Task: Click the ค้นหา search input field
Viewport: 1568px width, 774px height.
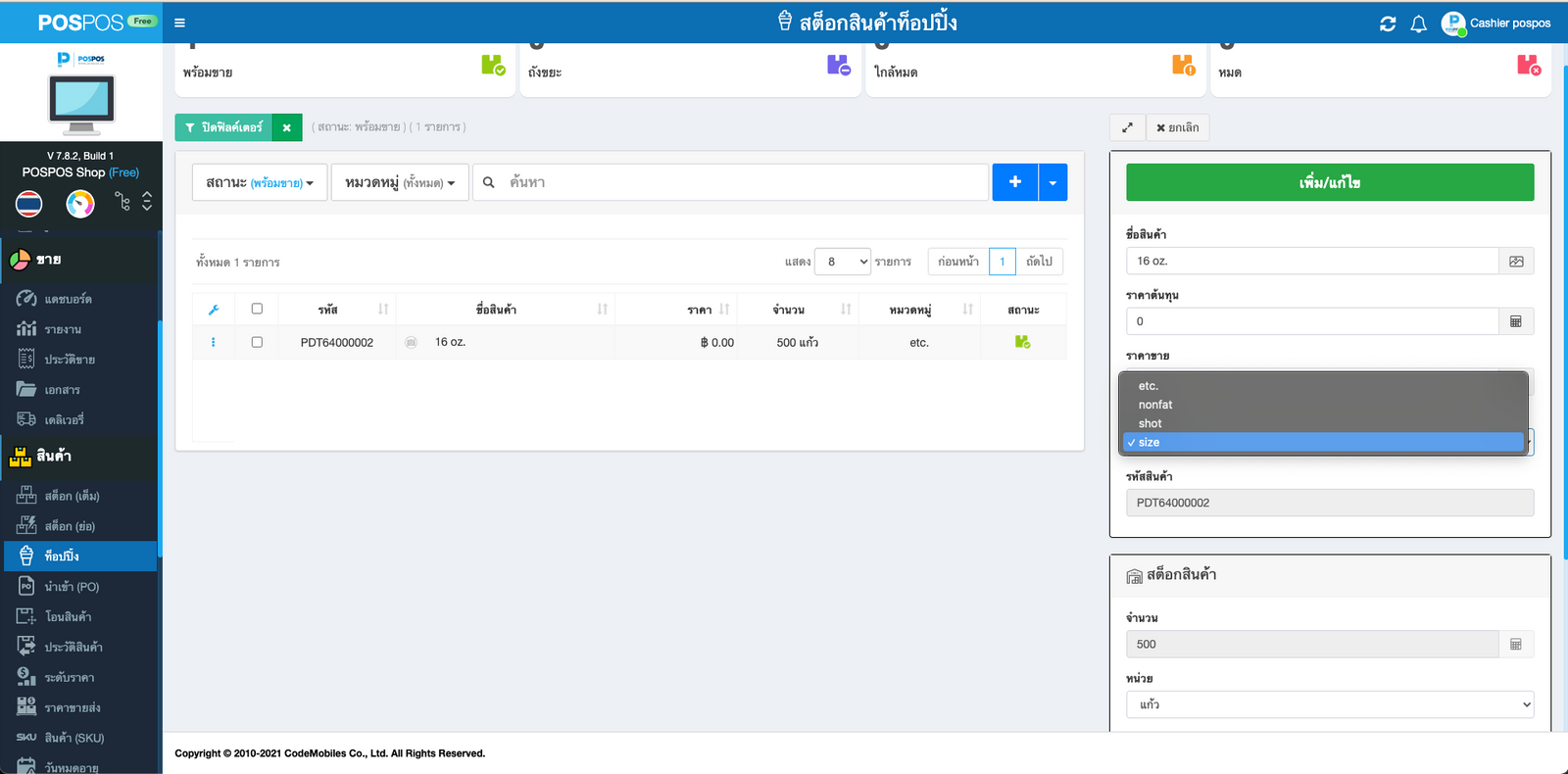Action: tap(745, 182)
